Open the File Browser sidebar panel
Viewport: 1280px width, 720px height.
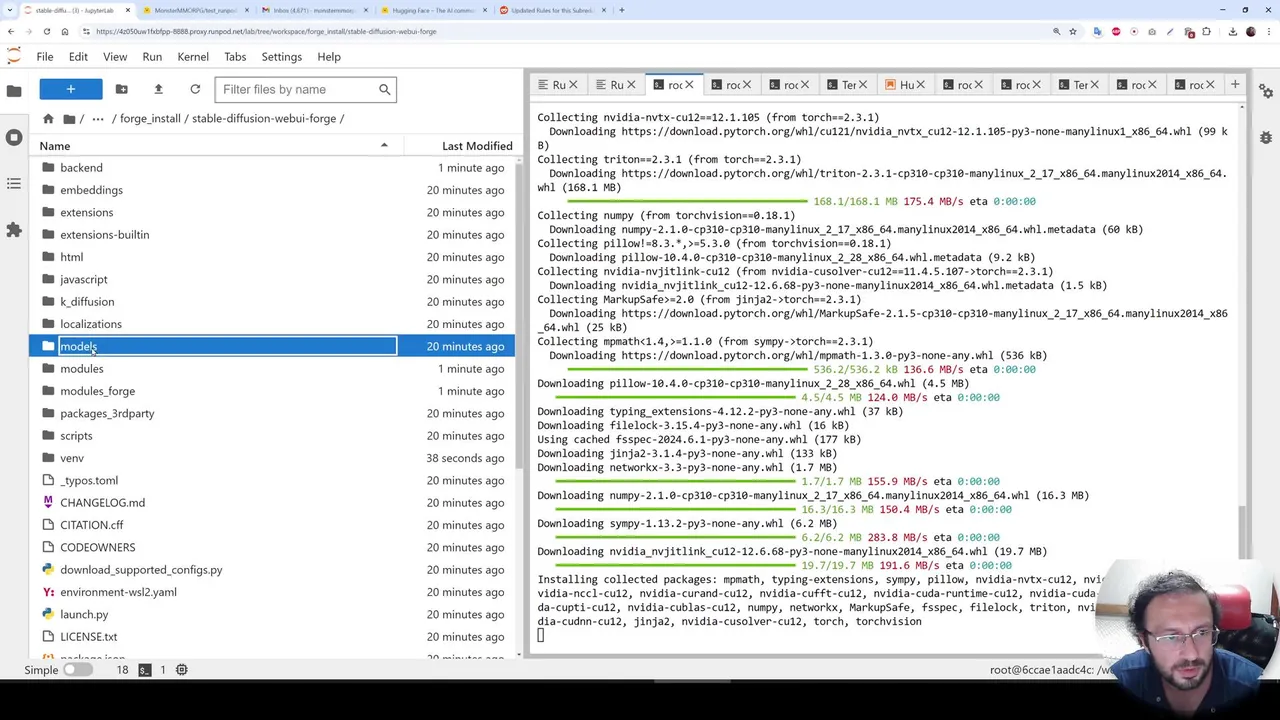[x=14, y=91]
